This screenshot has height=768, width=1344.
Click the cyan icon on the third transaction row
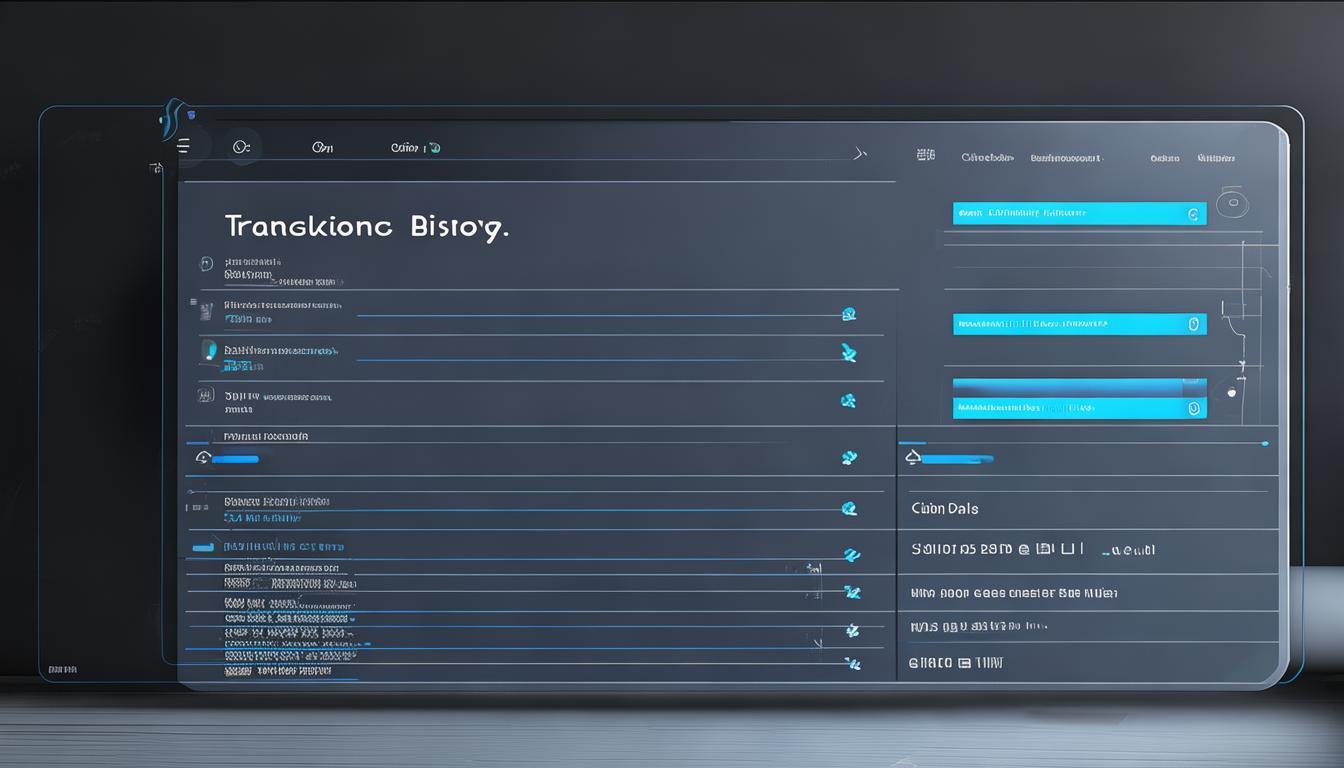click(849, 401)
